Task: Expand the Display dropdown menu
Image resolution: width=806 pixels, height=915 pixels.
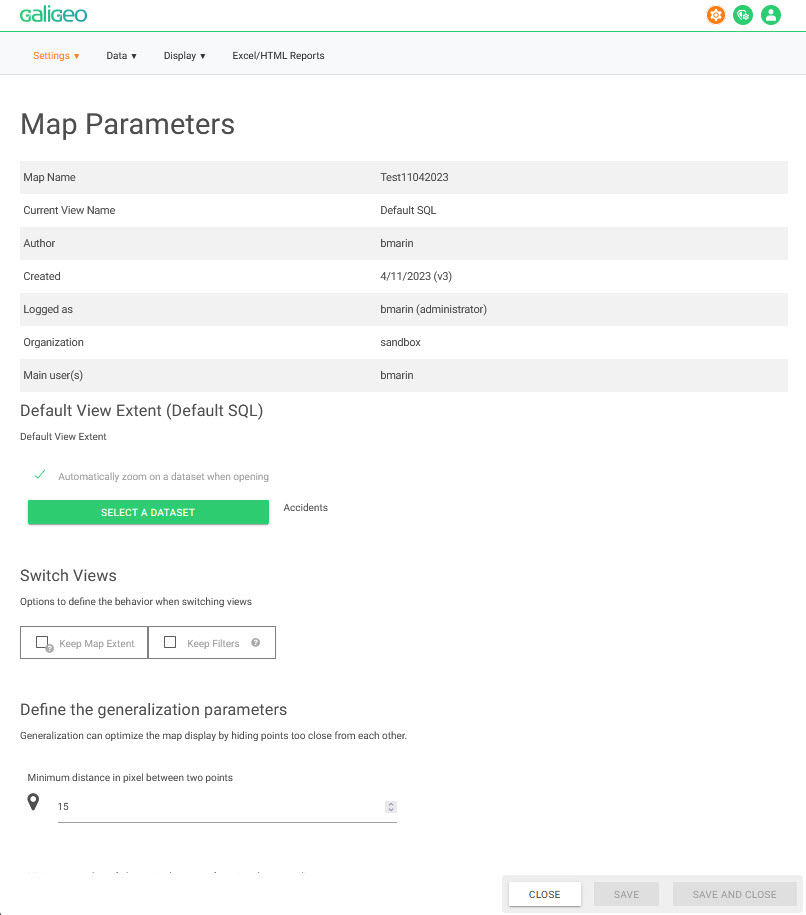Action: tap(184, 56)
